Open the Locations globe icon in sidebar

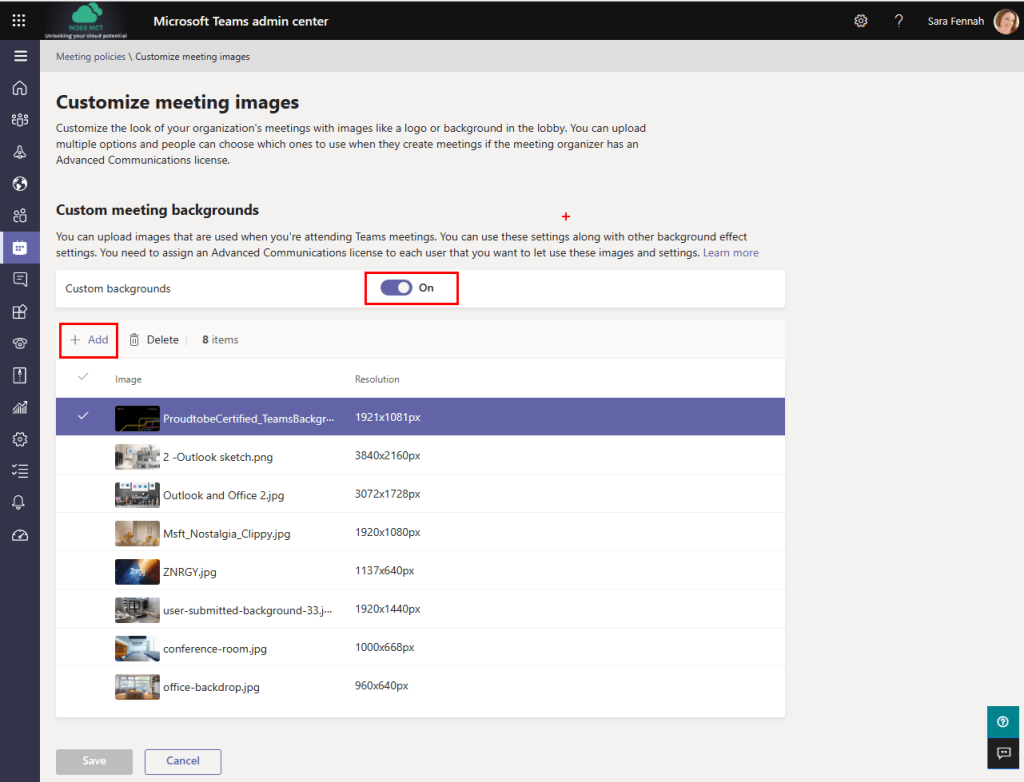(x=20, y=183)
